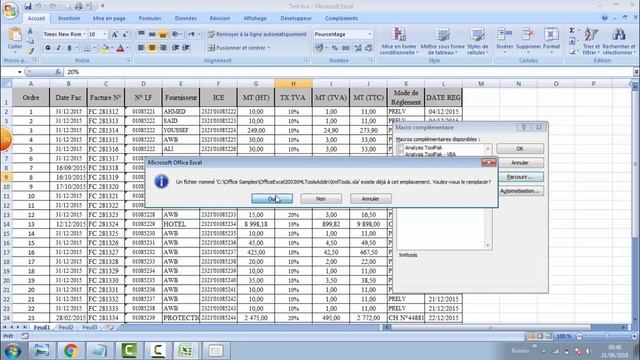Align text to the right
Screen dimensions: 640x360
[x=163, y=48]
